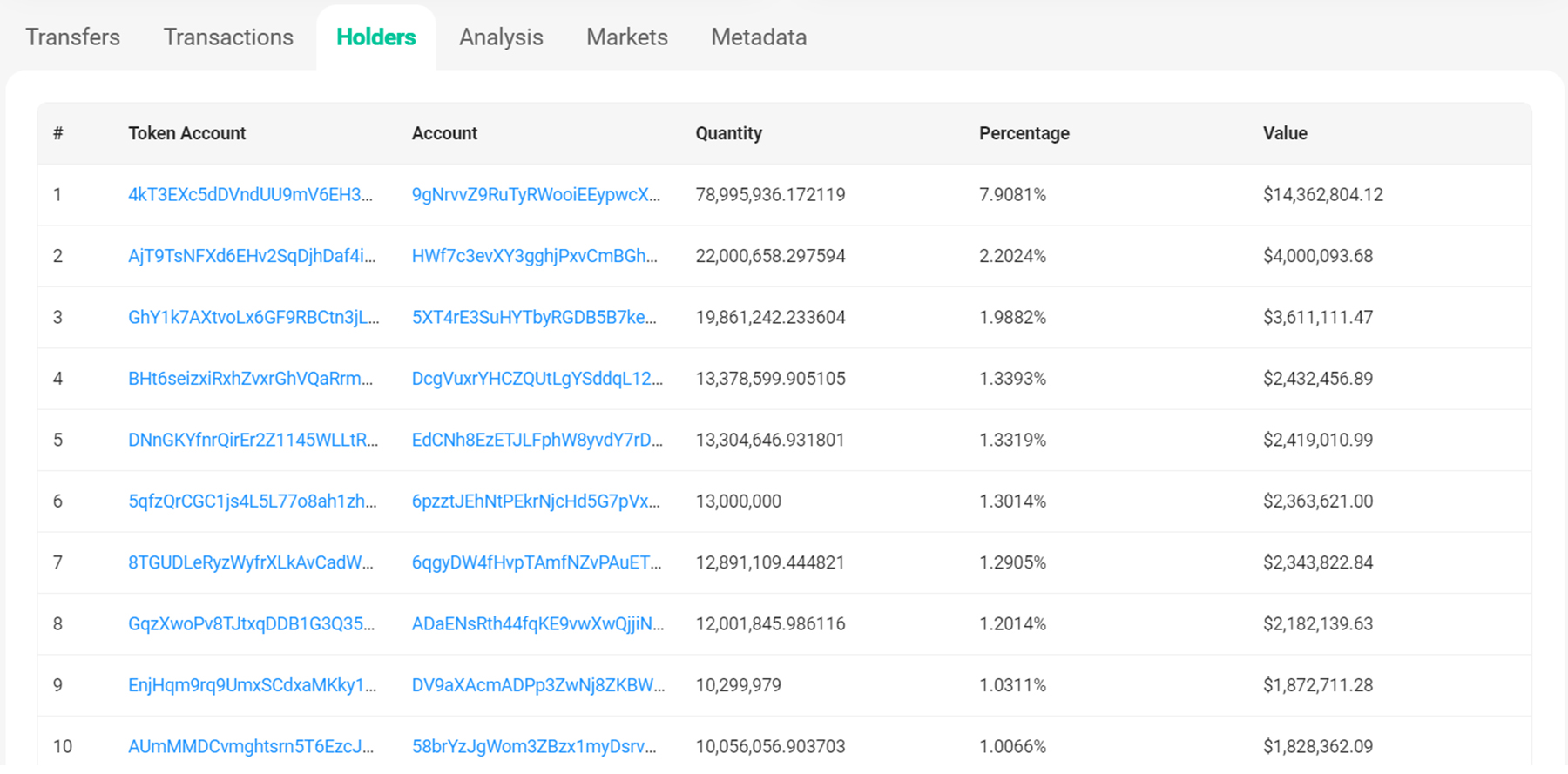
Task: Open token account BHt6seizxiRxhZvxrGhVQaRrm
Action: point(250,379)
